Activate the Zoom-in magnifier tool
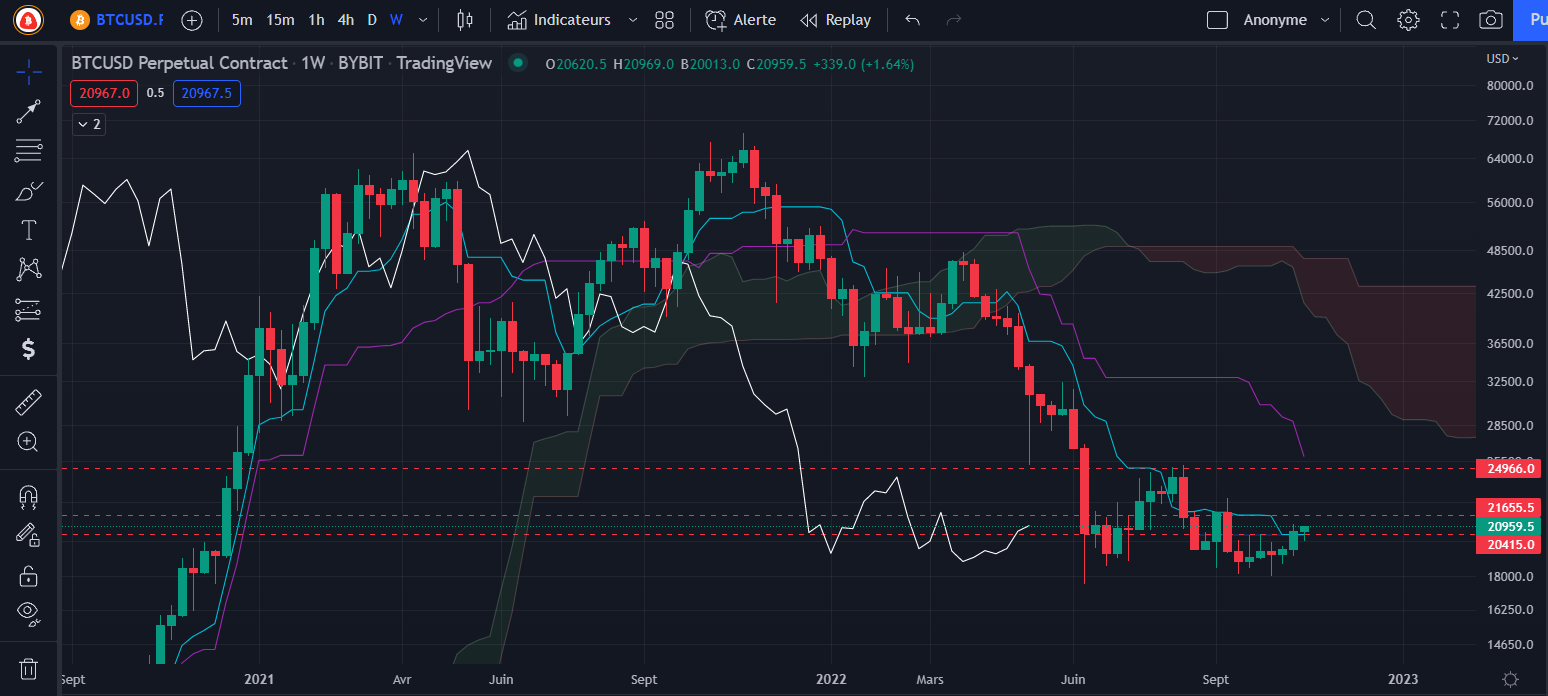Screen dimensions: 1548x696 coord(28,441)
